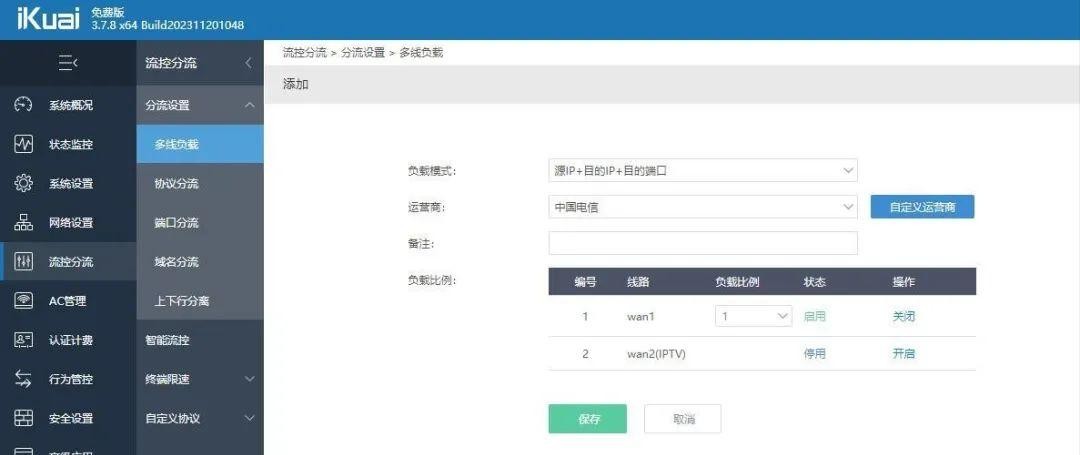Select the 认证计费 icon

click(24, 340)
